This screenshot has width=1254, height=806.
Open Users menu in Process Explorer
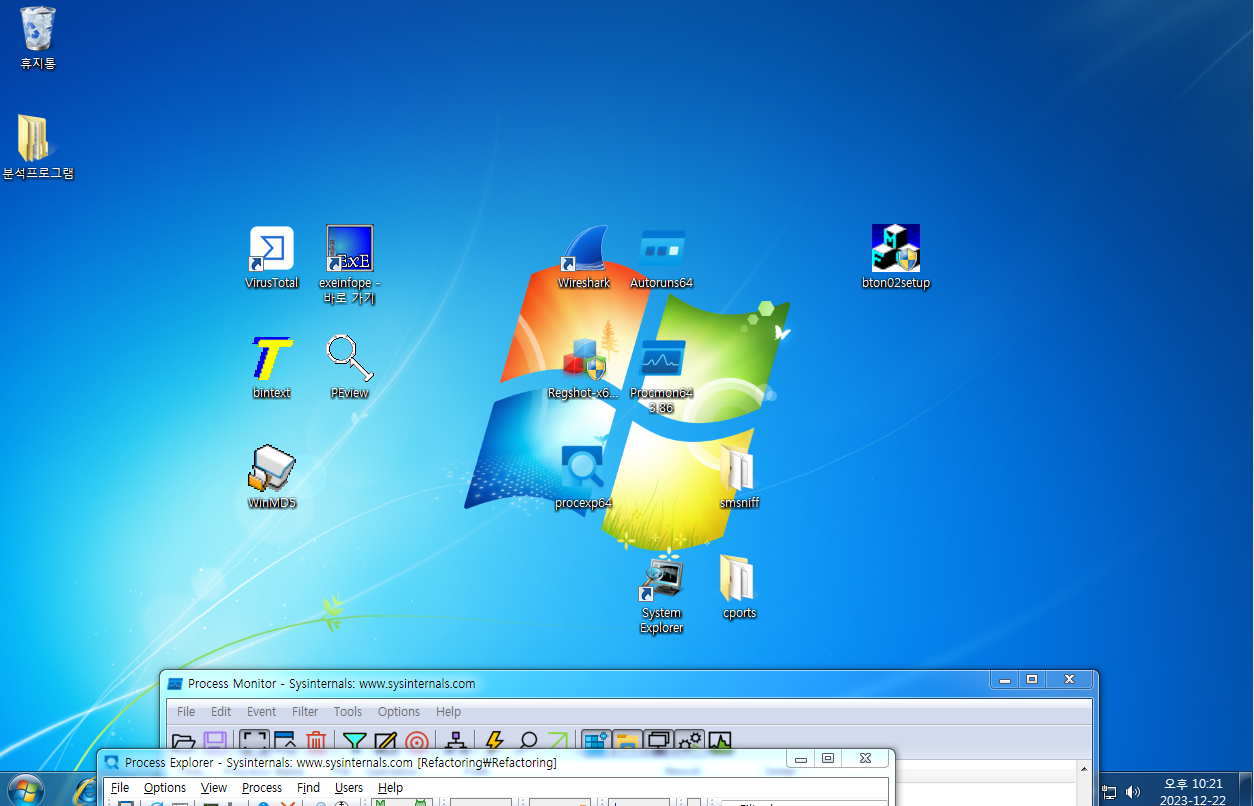[349, 788]
